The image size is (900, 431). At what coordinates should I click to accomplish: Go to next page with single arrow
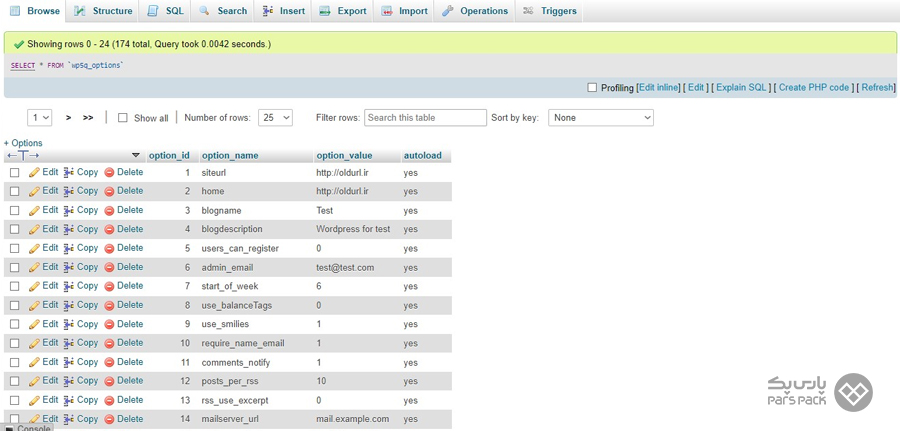(x=68, y=118)
